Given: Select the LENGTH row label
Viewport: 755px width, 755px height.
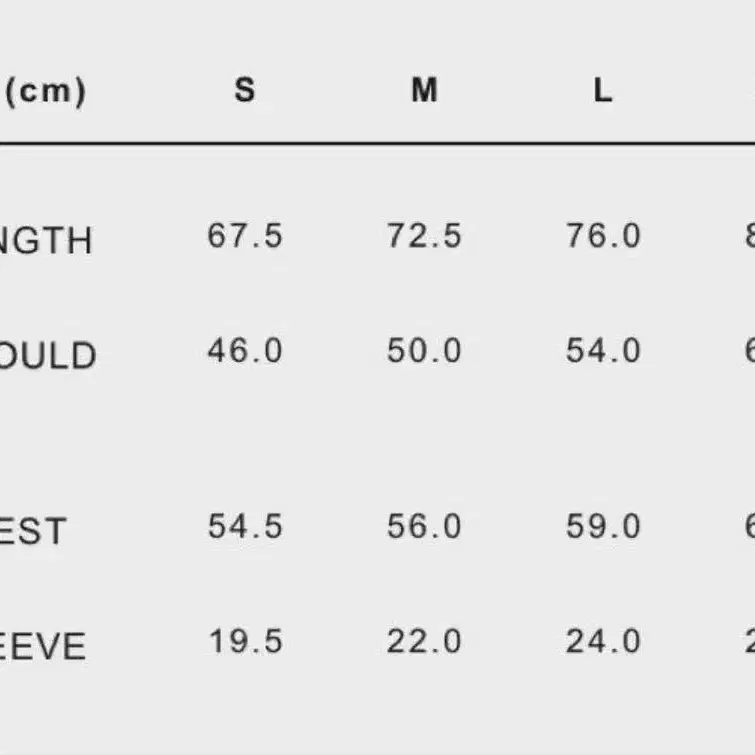Looking at the screenshot, I should (x=44, y=240).
